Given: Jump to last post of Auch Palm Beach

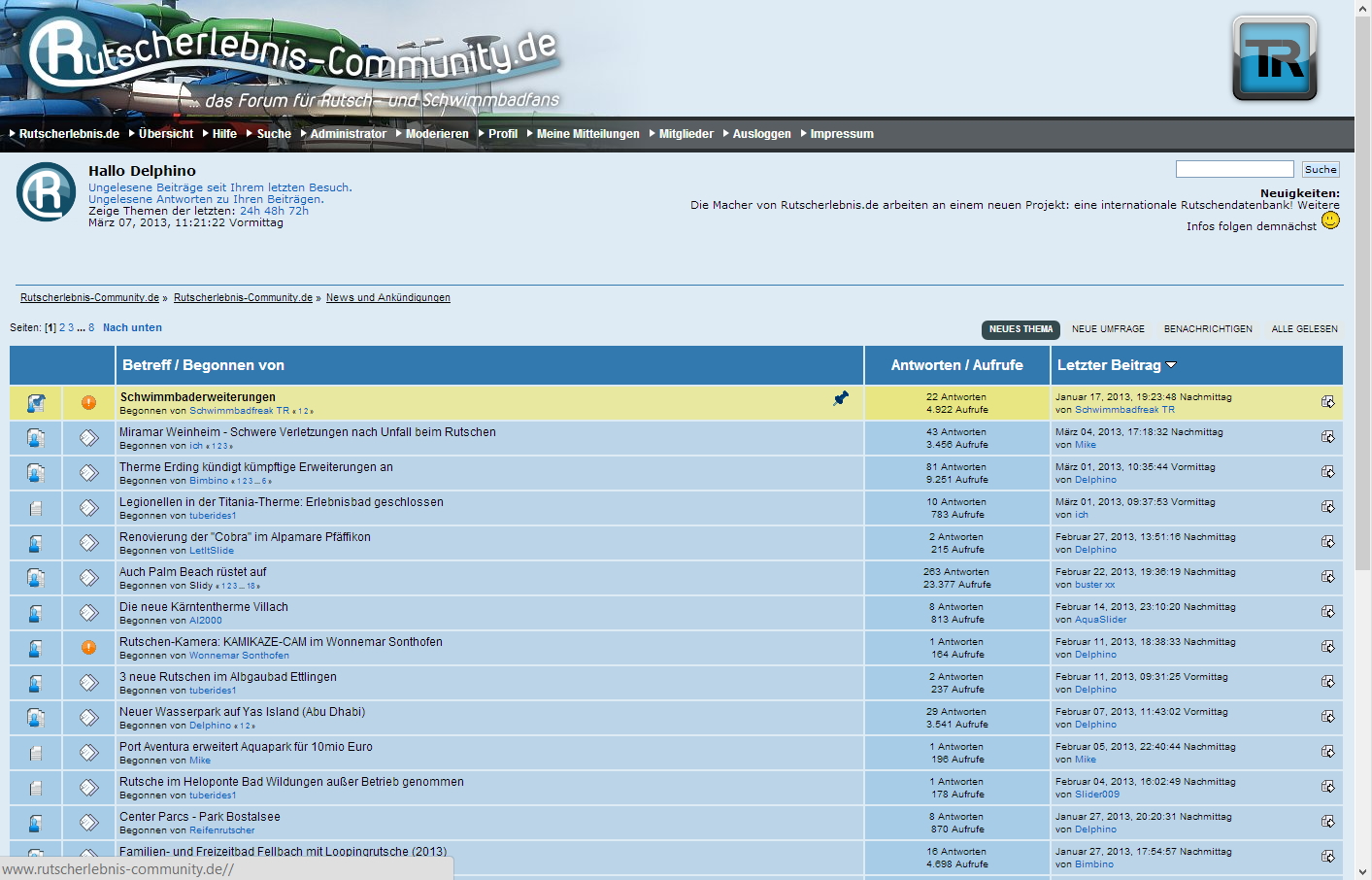Looking at the screenshot, I should coord(1327,577).
